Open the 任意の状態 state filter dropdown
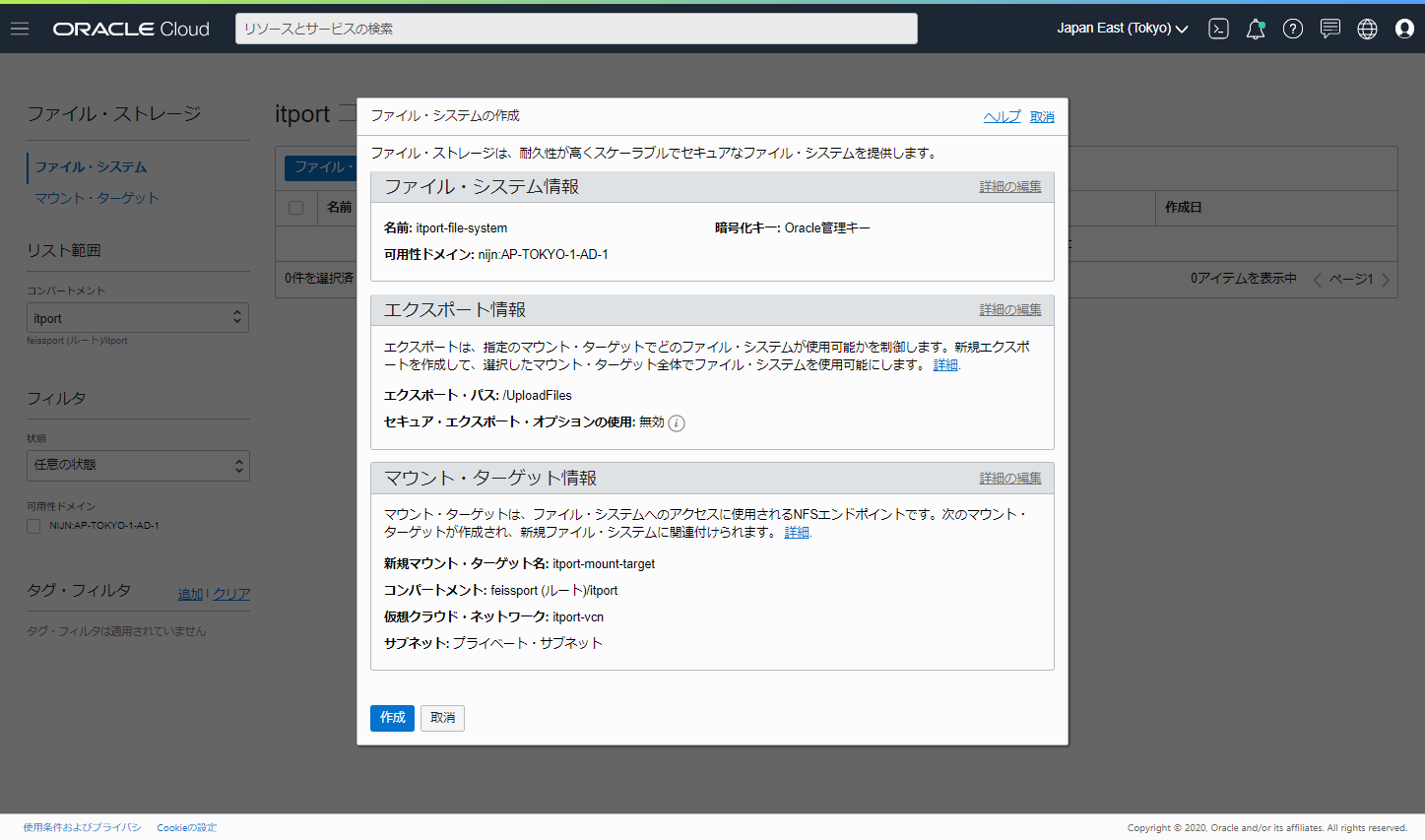Viewport: 1425px width, 840px height. point(138,465)
